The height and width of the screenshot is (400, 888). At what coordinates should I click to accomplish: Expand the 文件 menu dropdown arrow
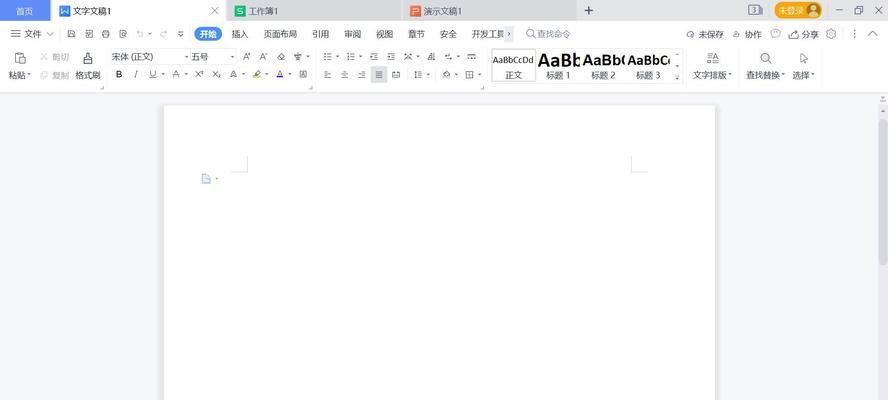click(x=50, y=34)
